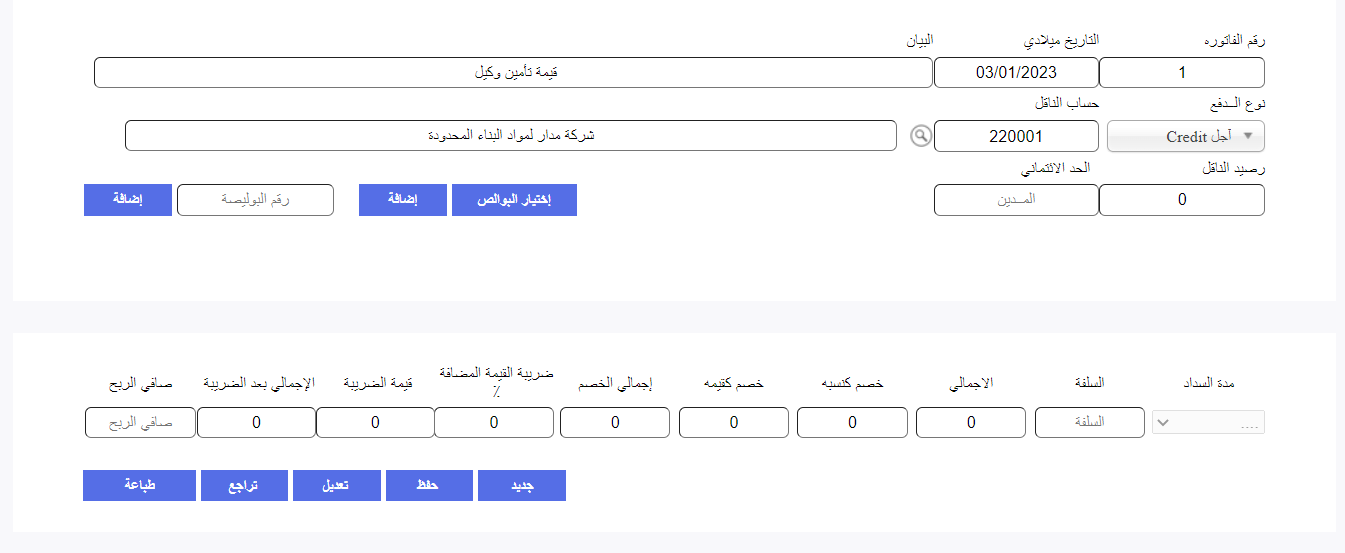Click the company name field شركة مدار
Screen dimensions: 1345x553
[511, 136]
